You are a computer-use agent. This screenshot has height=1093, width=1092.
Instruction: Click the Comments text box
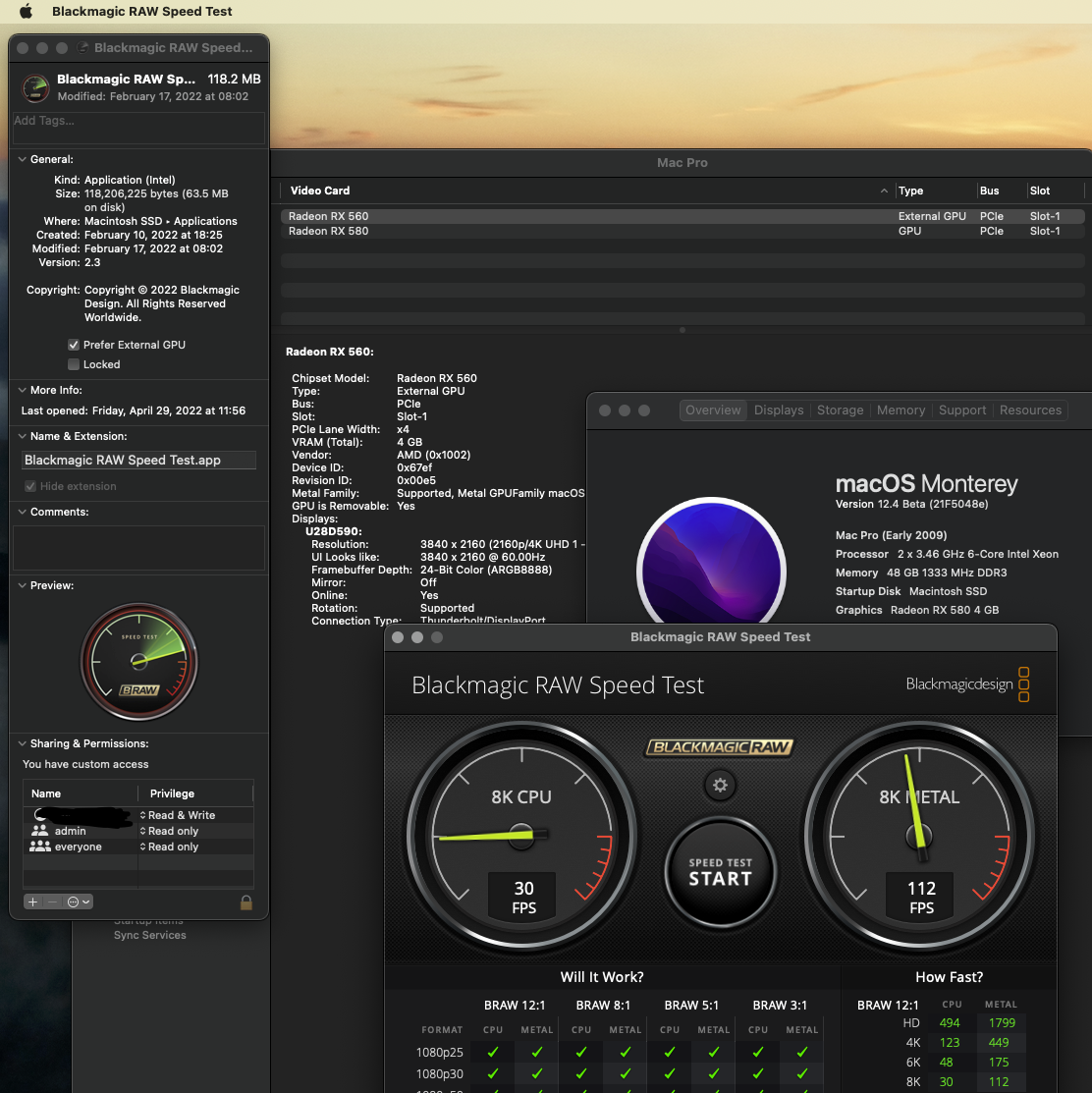pyautogui.click(x=138, y=548)
